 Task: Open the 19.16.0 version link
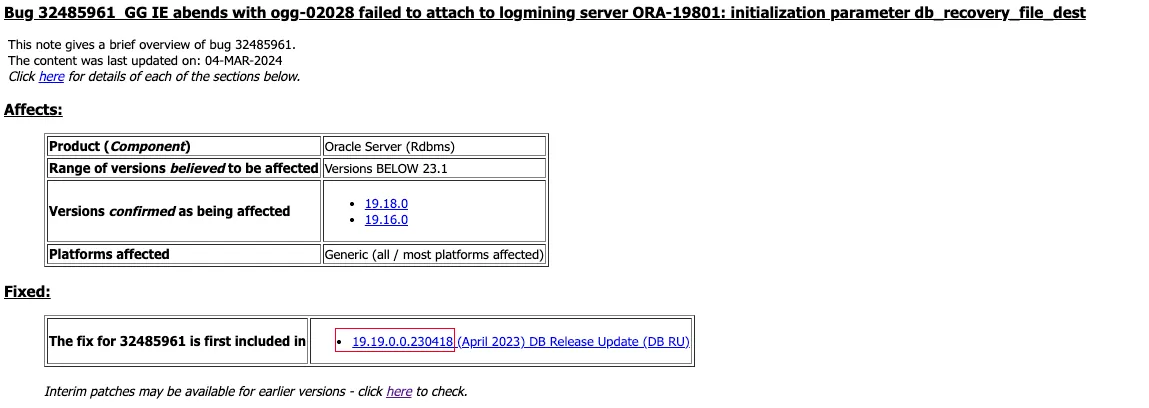[x=386, y=220]
